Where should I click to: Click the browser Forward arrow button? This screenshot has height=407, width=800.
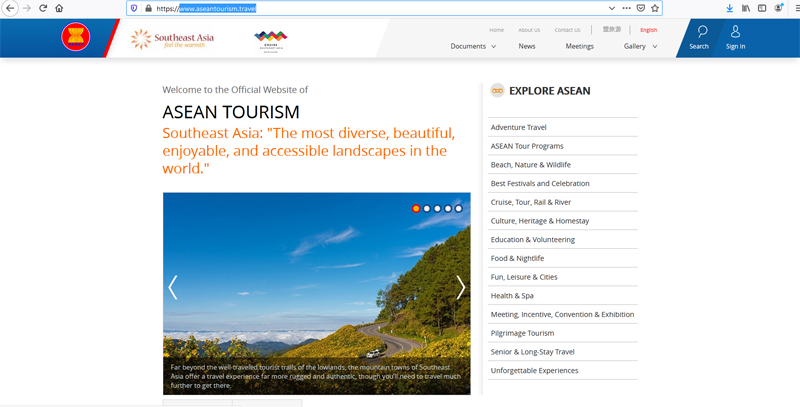click(x=27, y=8)
